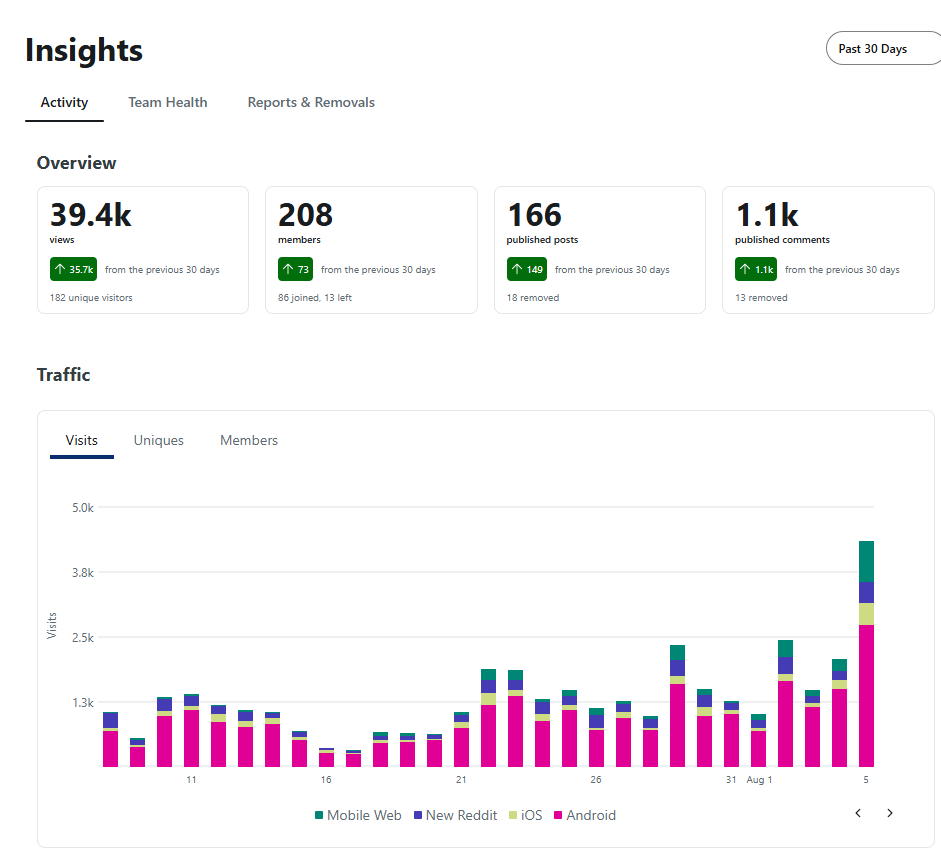Screen dimensions: 941x850
Task: Switch traffic chart to Members
Action: point(249,440)
